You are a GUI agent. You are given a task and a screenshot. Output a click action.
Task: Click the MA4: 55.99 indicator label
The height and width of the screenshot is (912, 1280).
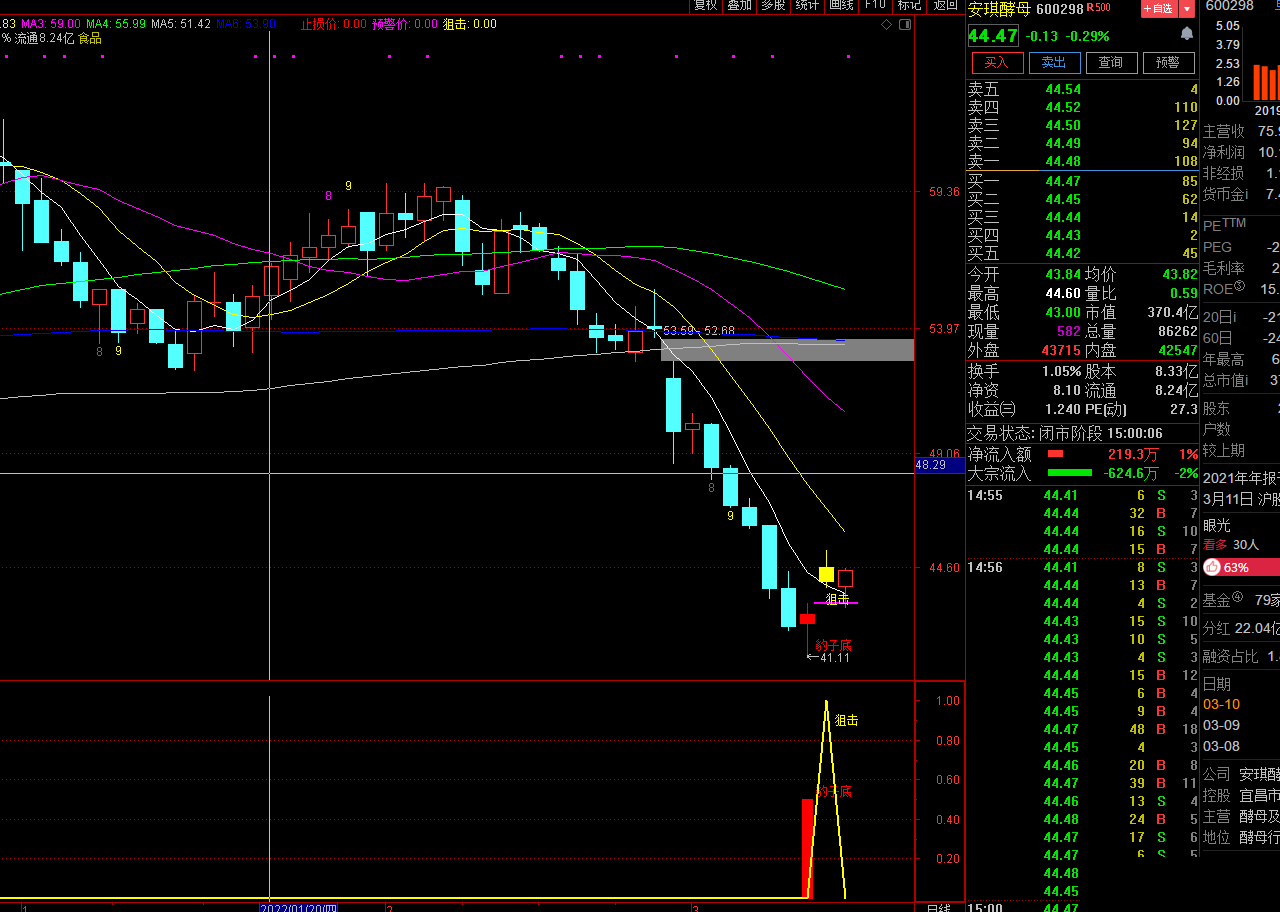click(116, 23)
